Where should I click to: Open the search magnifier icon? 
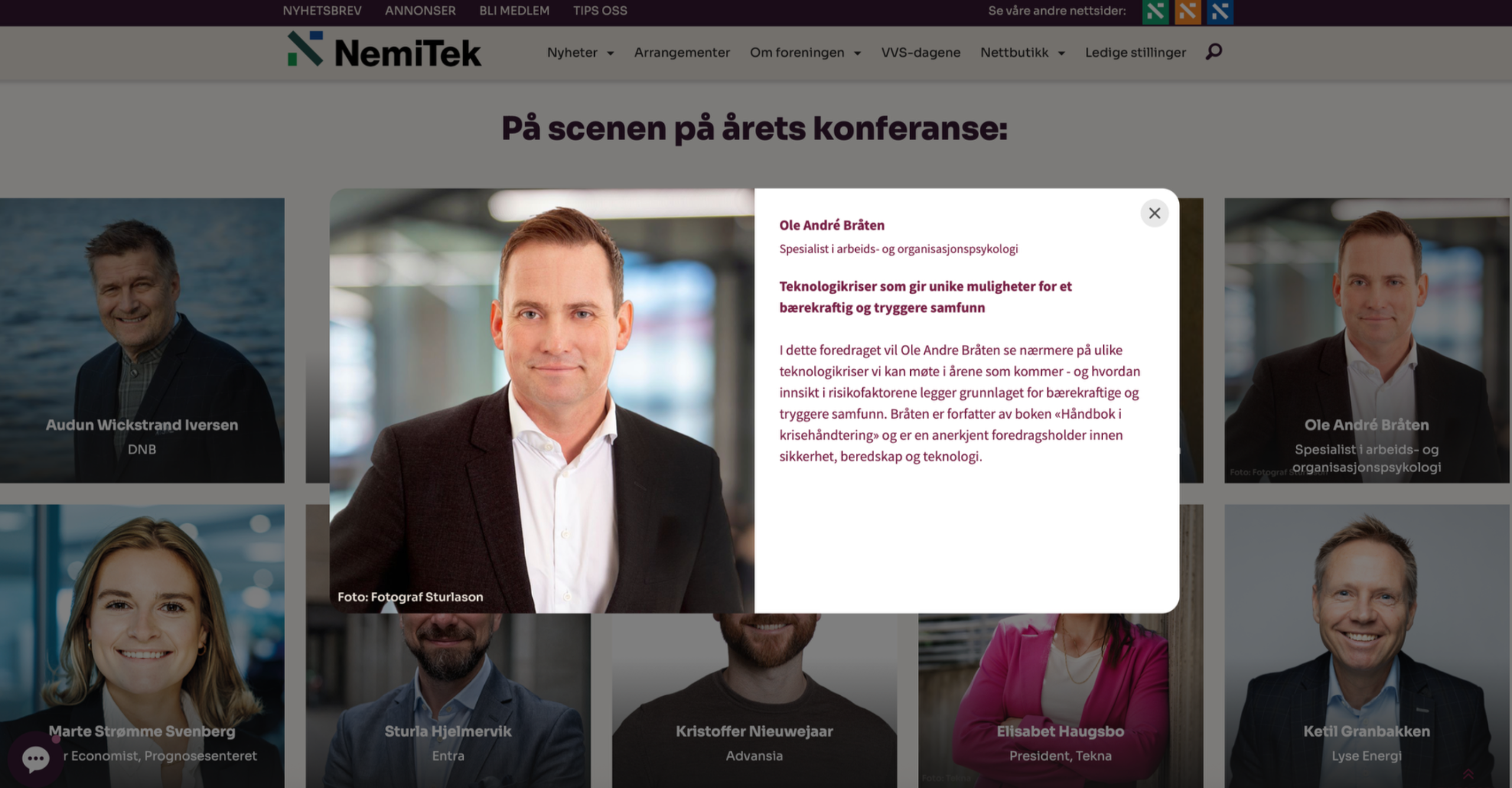pos(1214,52)
